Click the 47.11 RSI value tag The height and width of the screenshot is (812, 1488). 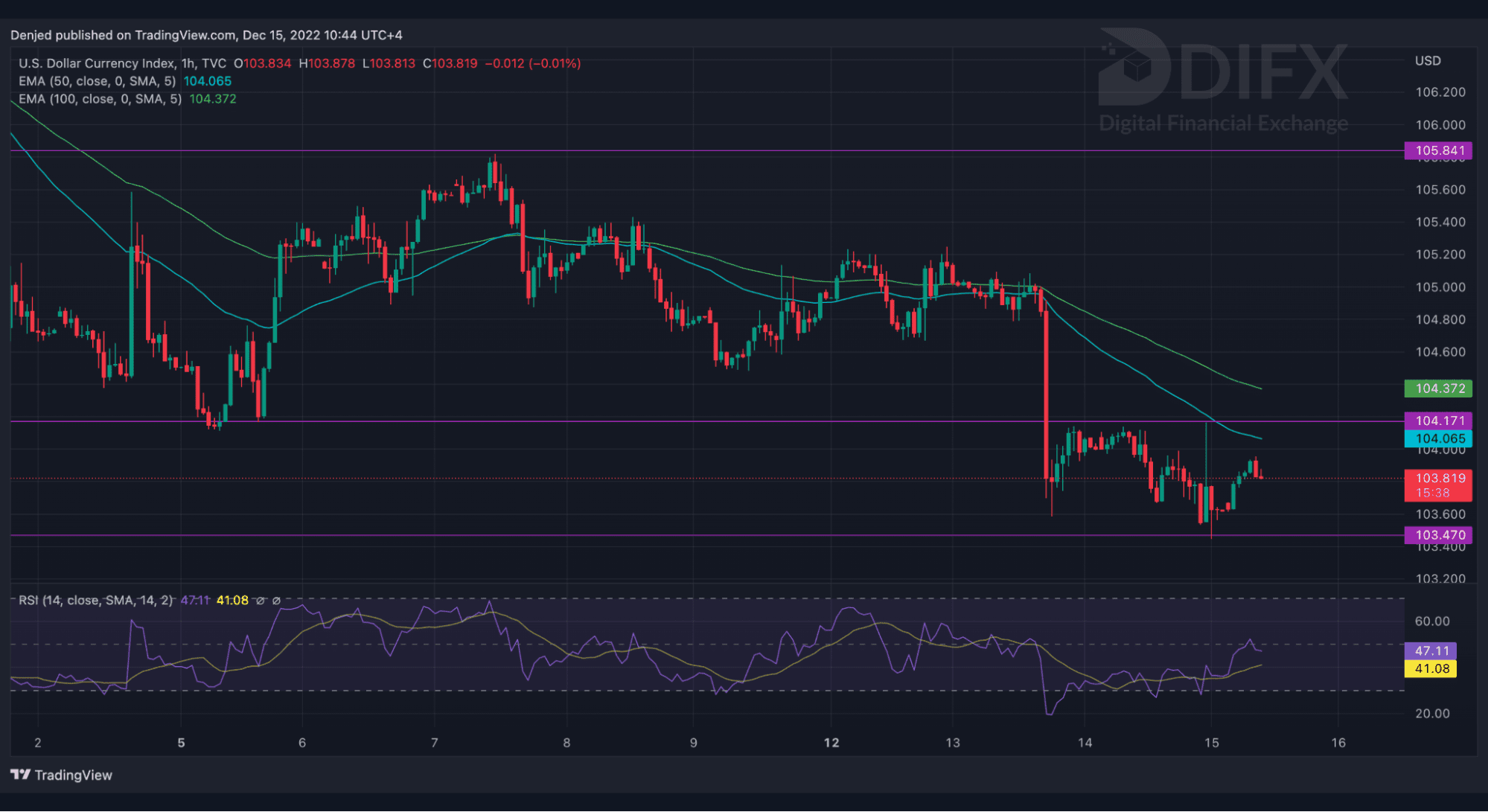pyautogui.click(x=1431, y=651)
